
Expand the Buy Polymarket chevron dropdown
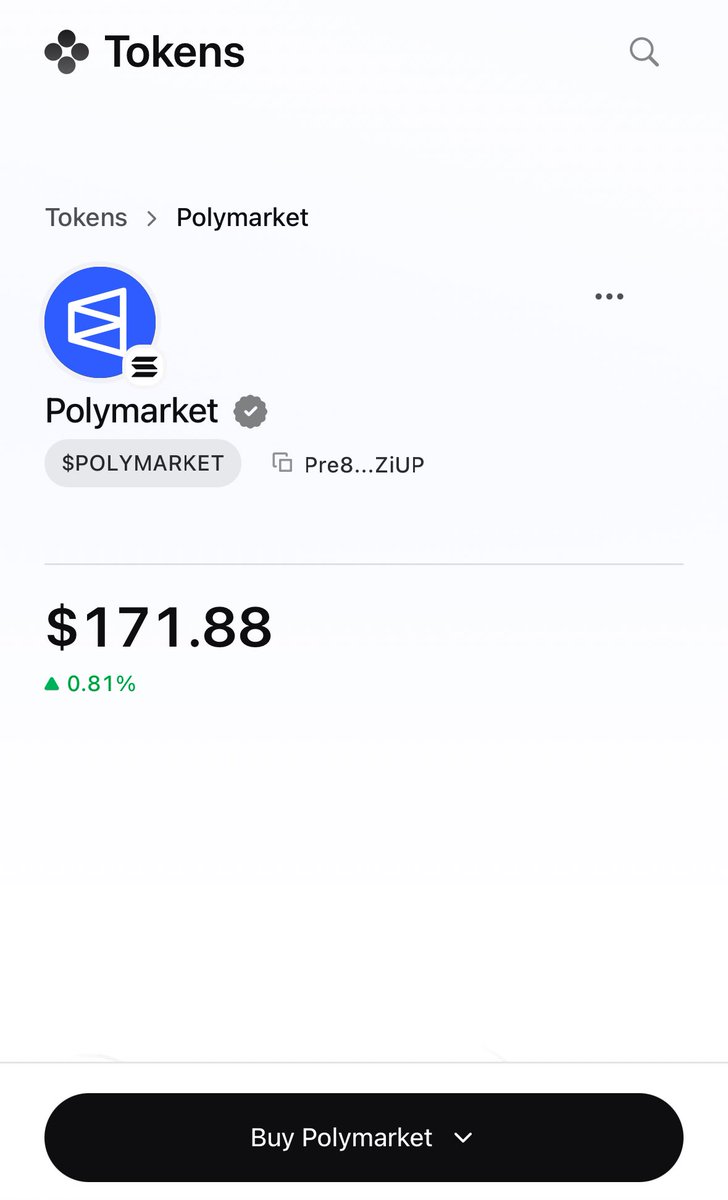coord(462,1137)
